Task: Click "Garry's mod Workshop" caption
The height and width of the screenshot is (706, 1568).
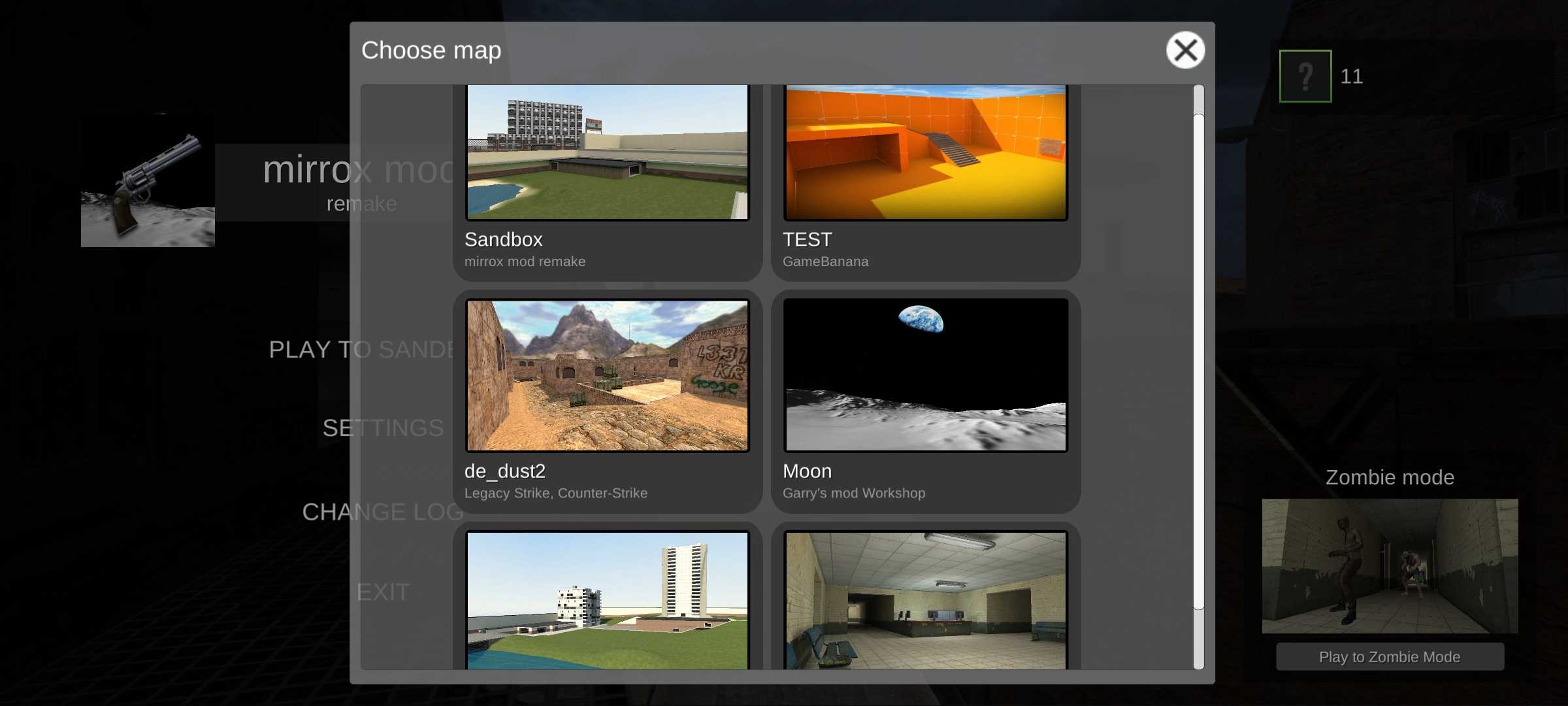Action: coord(854,494)
